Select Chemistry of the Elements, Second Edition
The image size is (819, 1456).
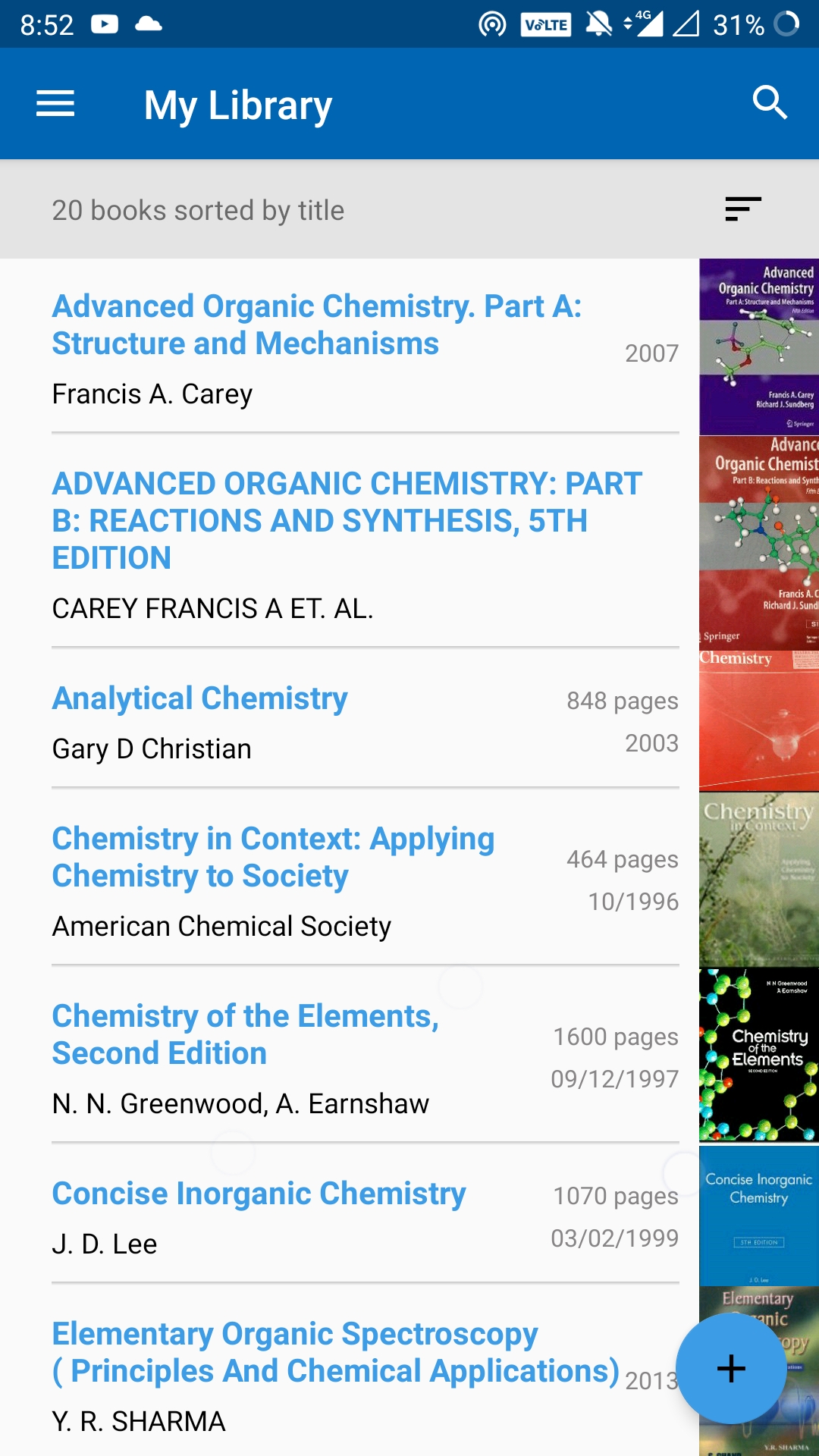point(245,1034)
